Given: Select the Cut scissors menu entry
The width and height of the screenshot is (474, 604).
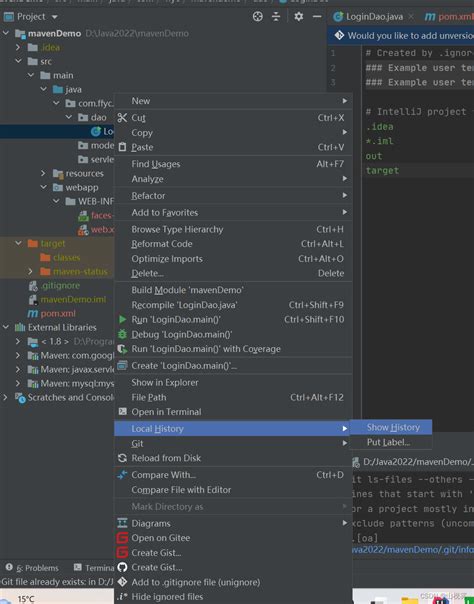Looking at the screenshot, I should pos(233,118).
